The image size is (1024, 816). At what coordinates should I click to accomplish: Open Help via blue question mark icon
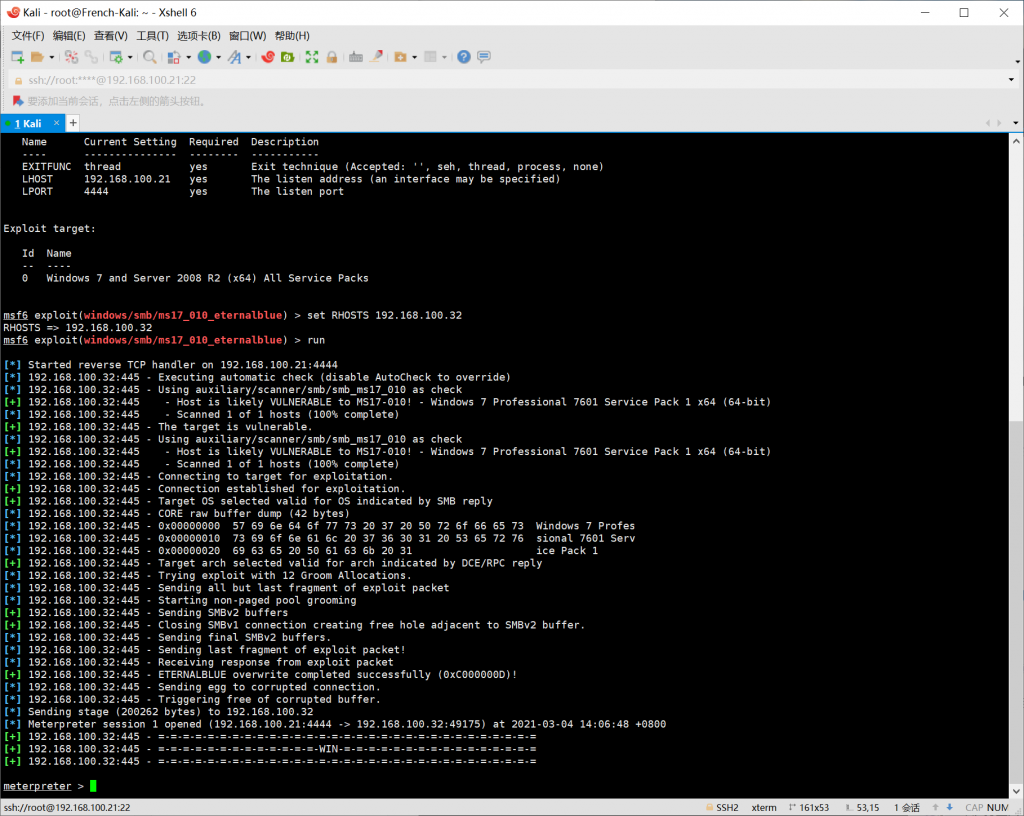point(464,57)
